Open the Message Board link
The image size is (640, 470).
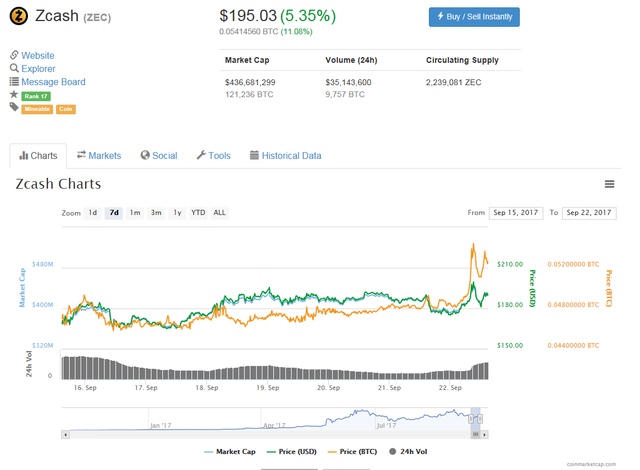53,82
